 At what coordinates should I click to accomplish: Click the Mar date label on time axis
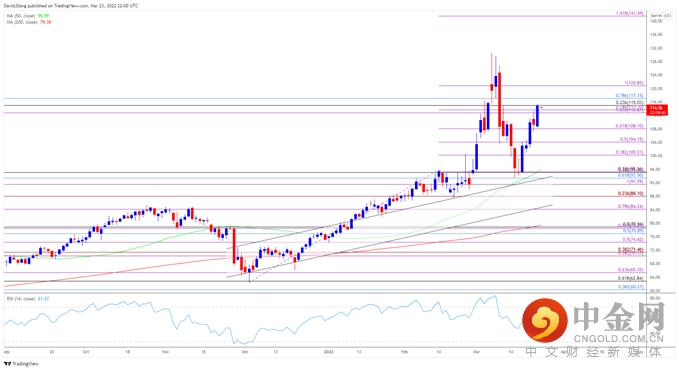[476, 352]
